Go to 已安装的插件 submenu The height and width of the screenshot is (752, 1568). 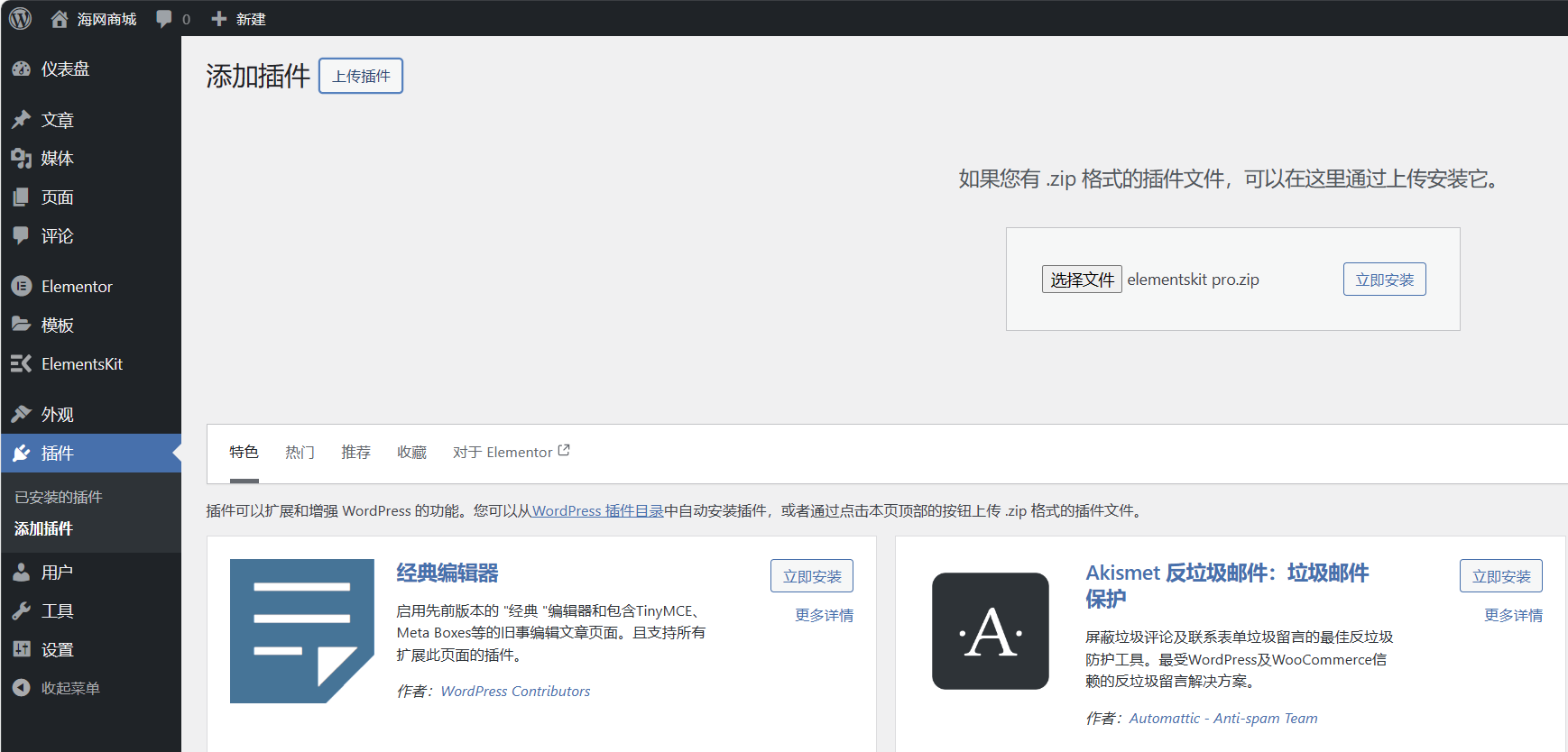[59, 497]
